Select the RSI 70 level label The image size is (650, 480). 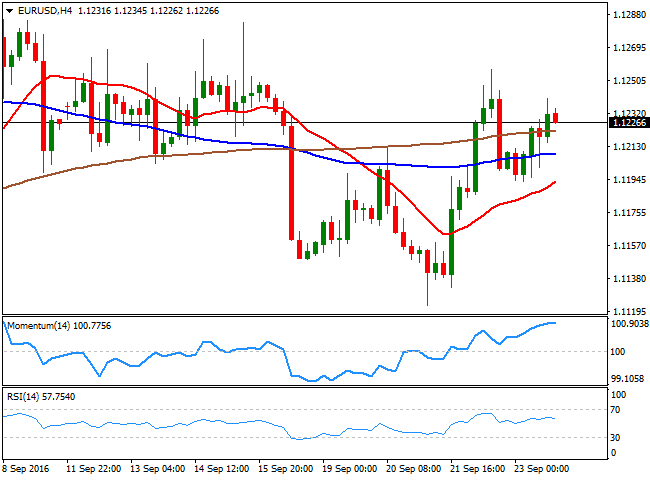[616, 410]
